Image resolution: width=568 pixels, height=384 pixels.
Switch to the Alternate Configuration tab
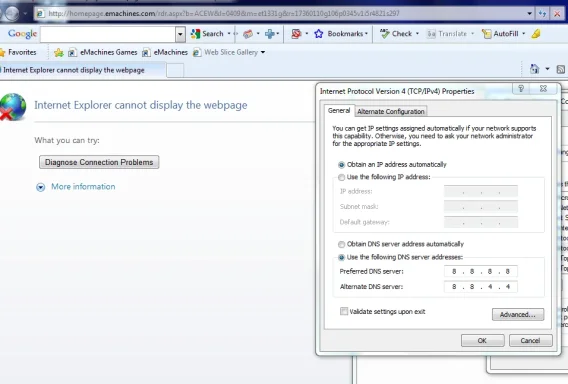point(390,112)
